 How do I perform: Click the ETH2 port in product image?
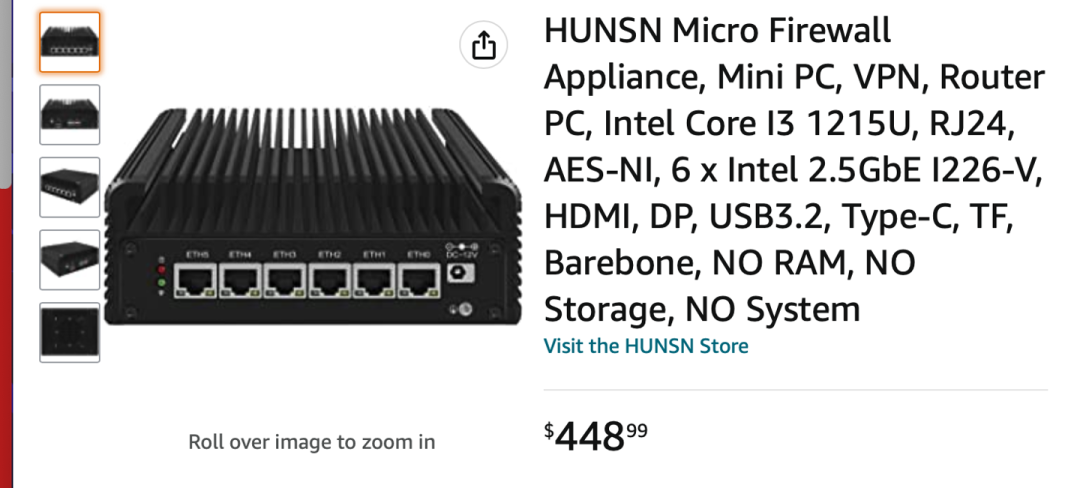click(x=330, y=282)
